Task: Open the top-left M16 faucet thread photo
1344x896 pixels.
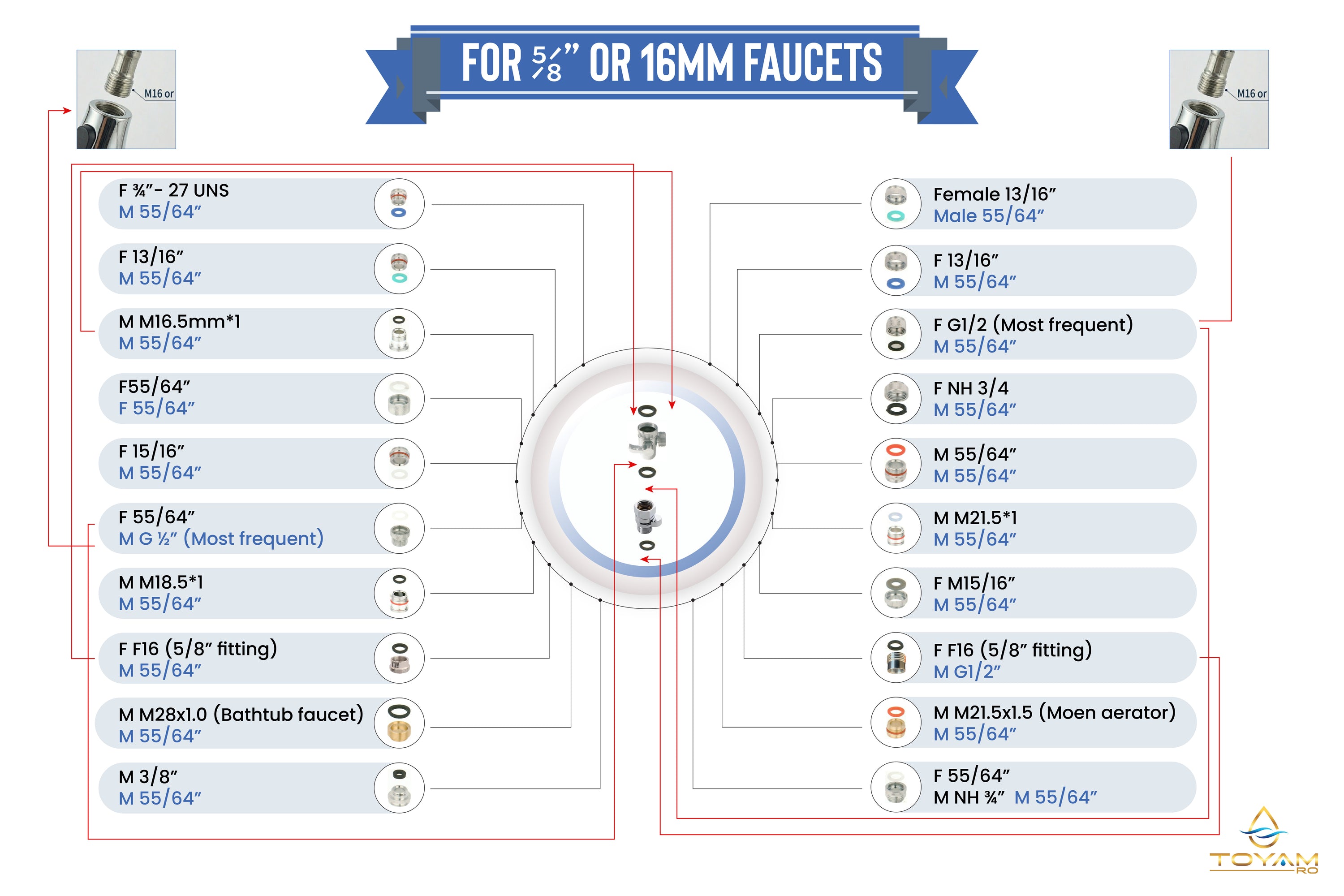Action: 126,99
